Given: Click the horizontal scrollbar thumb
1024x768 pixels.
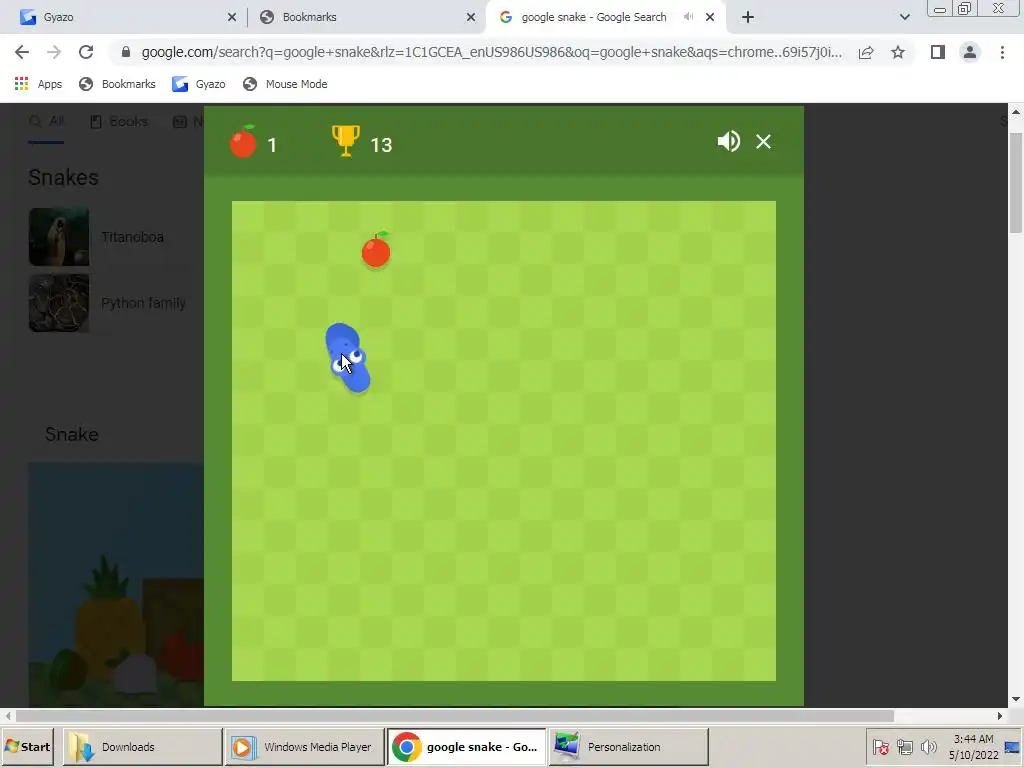Looking at the screenshot, I should click(455, 716).
